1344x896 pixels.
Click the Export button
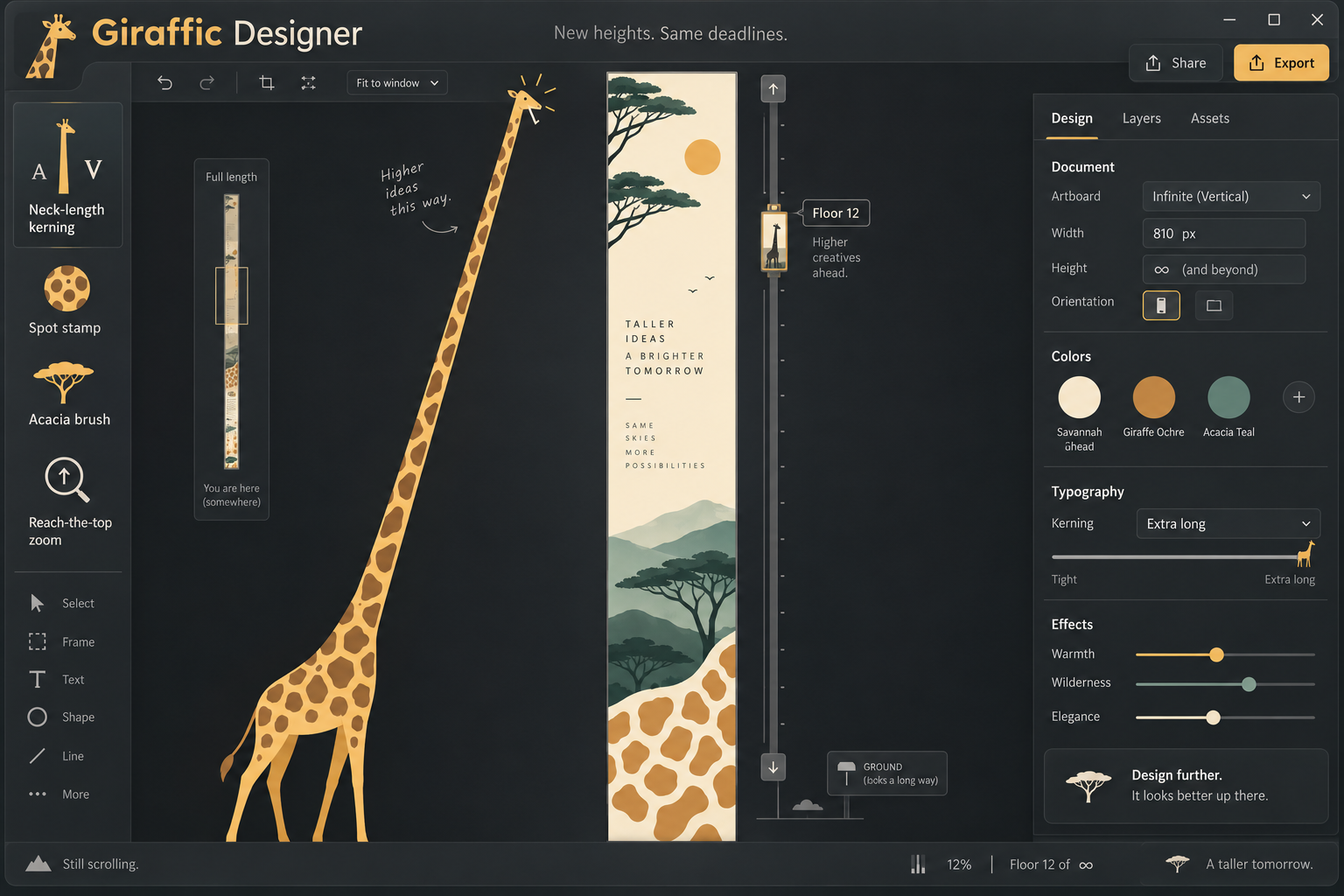(1281, 62)
